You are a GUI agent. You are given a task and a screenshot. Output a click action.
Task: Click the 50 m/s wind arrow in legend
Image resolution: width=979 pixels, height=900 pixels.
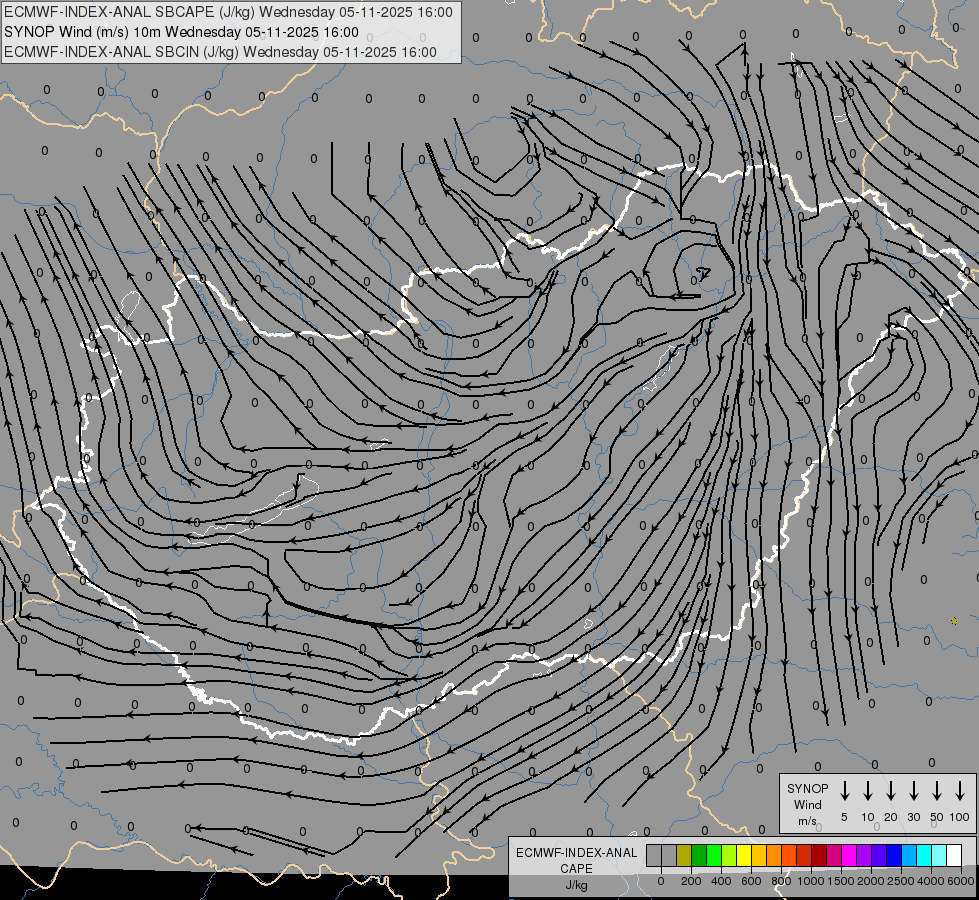coord(937,791)
